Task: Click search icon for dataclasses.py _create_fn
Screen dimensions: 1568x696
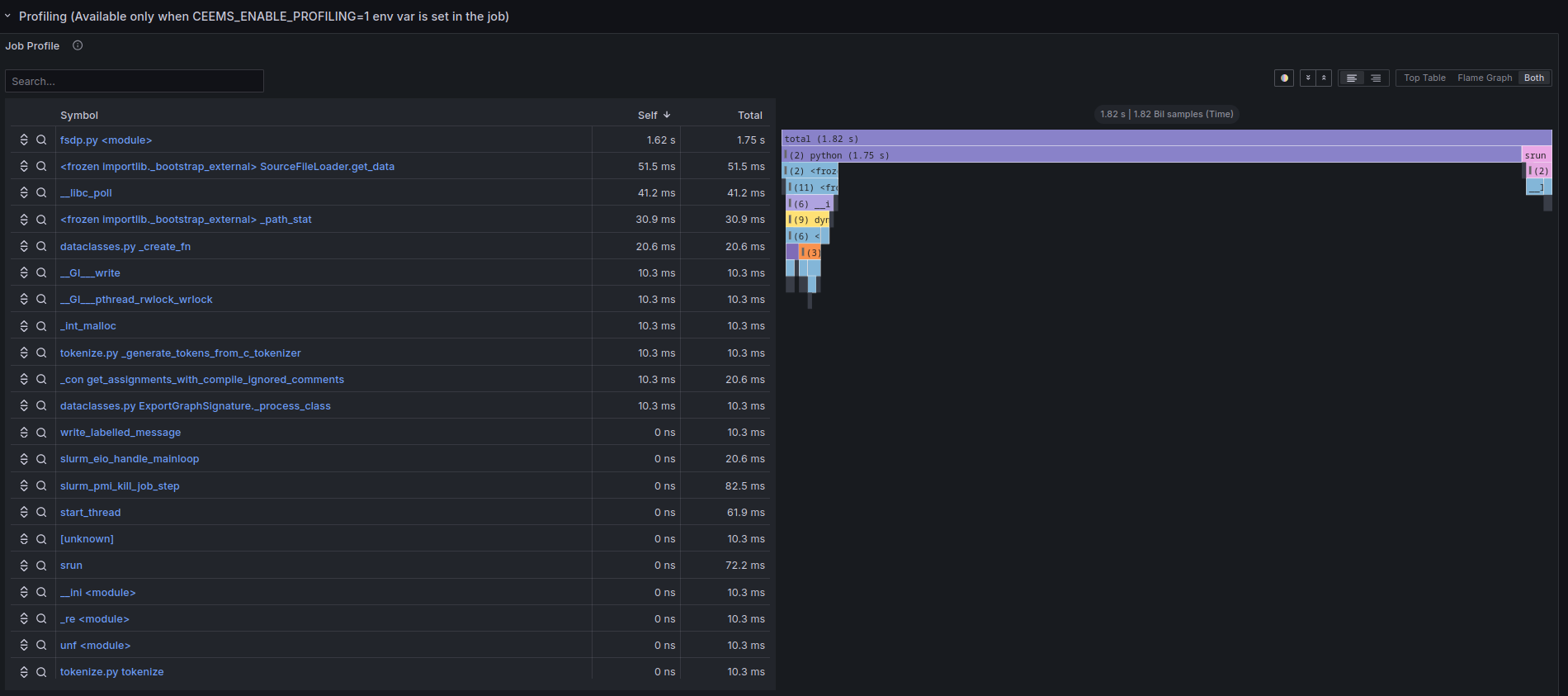Action: tap(41, 247)
